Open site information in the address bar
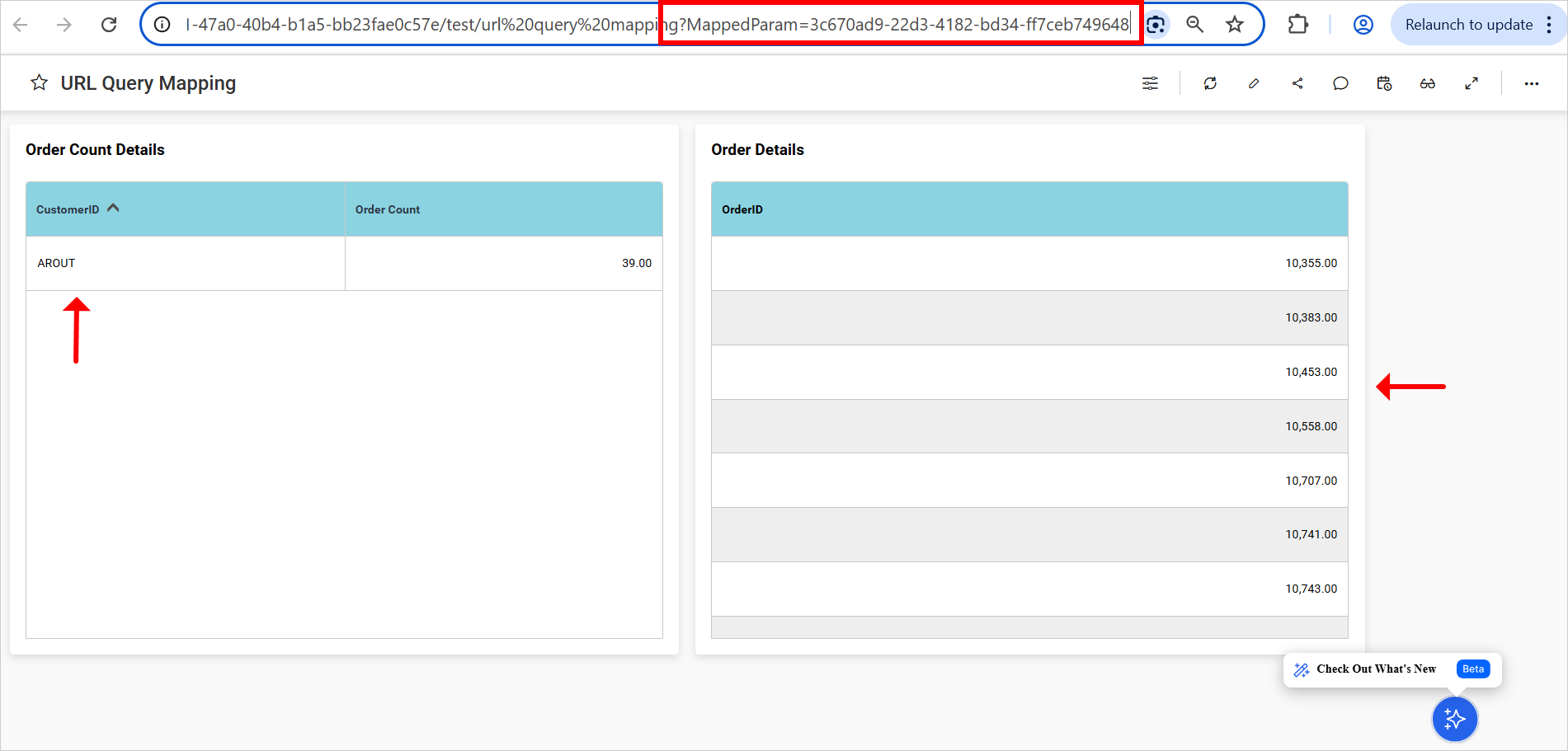 point(161,25)
